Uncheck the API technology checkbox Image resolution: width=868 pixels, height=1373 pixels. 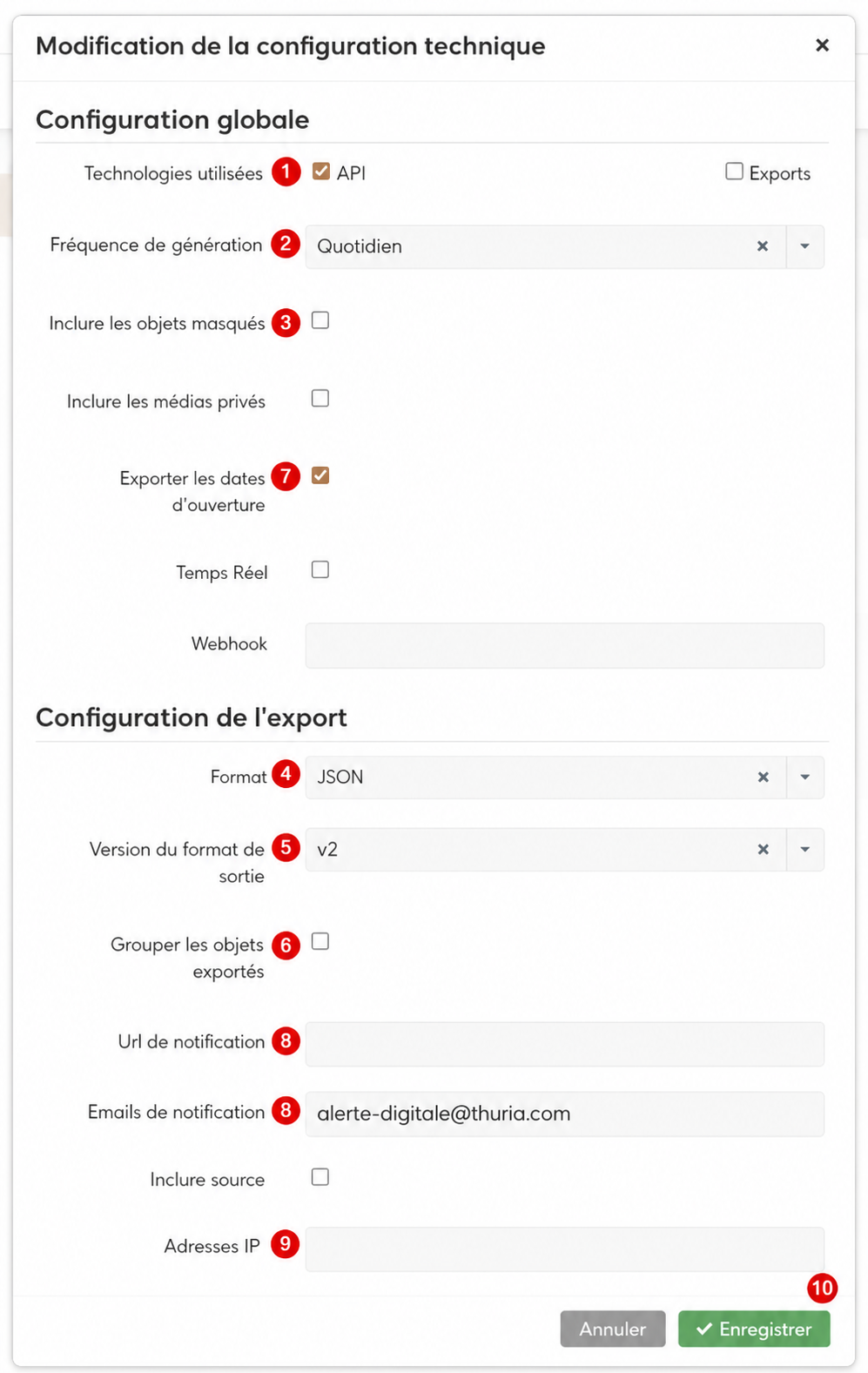(x=321, y=172)
